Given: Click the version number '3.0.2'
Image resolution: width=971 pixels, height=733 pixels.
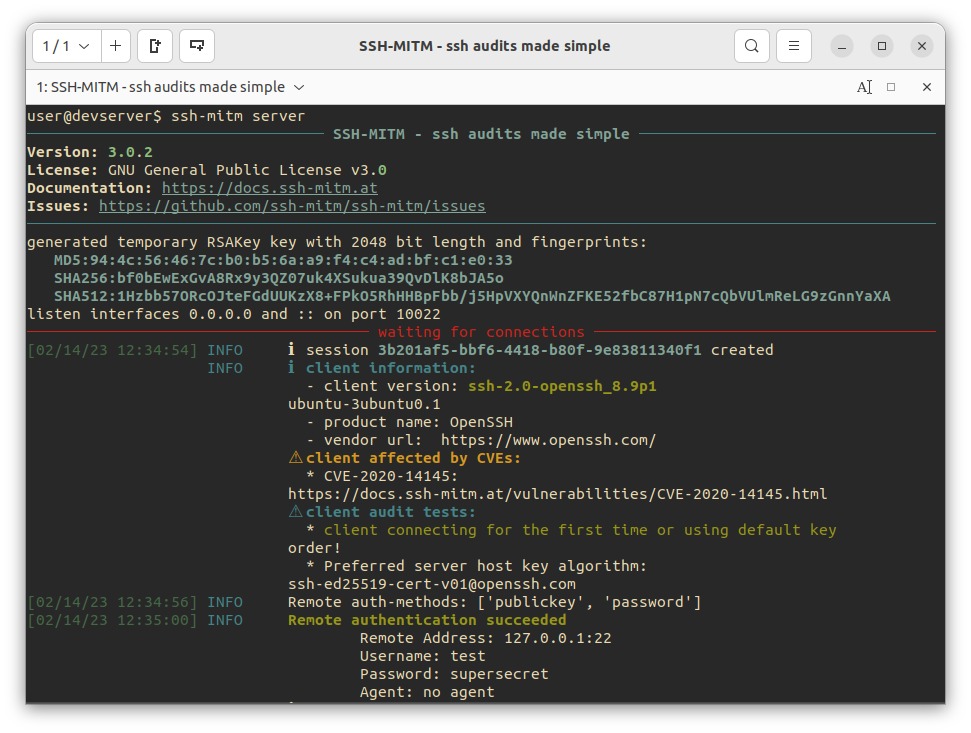Looking at the screenshot, I should click(x=130, y=152).
